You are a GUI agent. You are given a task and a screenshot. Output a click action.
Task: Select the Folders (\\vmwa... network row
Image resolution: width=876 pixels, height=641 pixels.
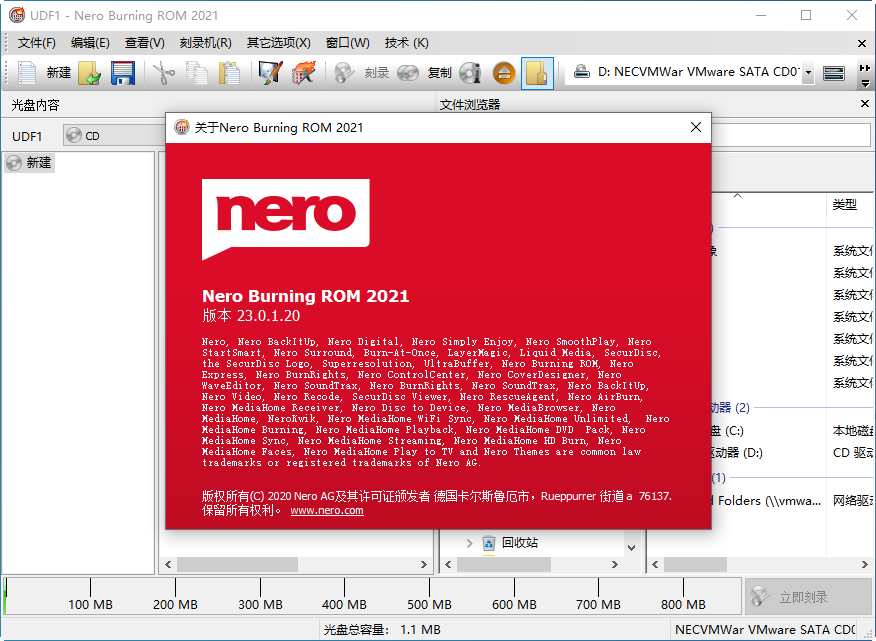pos(792,501)
